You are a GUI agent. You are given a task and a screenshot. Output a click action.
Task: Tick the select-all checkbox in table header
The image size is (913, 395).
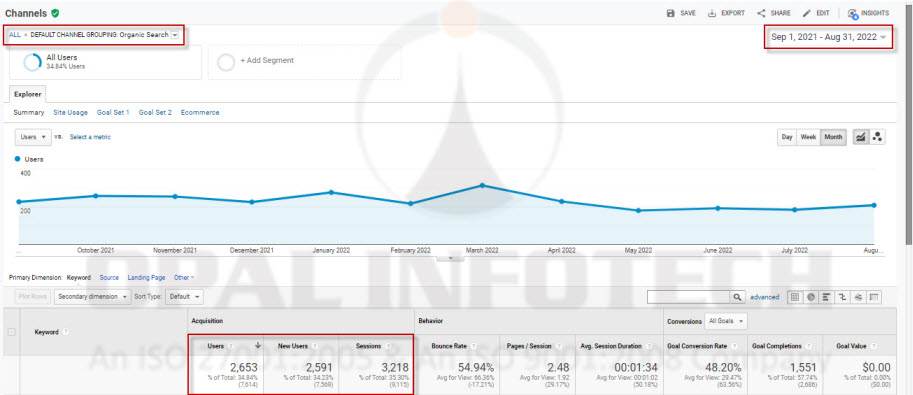pyautogui.click(x=11, y=331)
